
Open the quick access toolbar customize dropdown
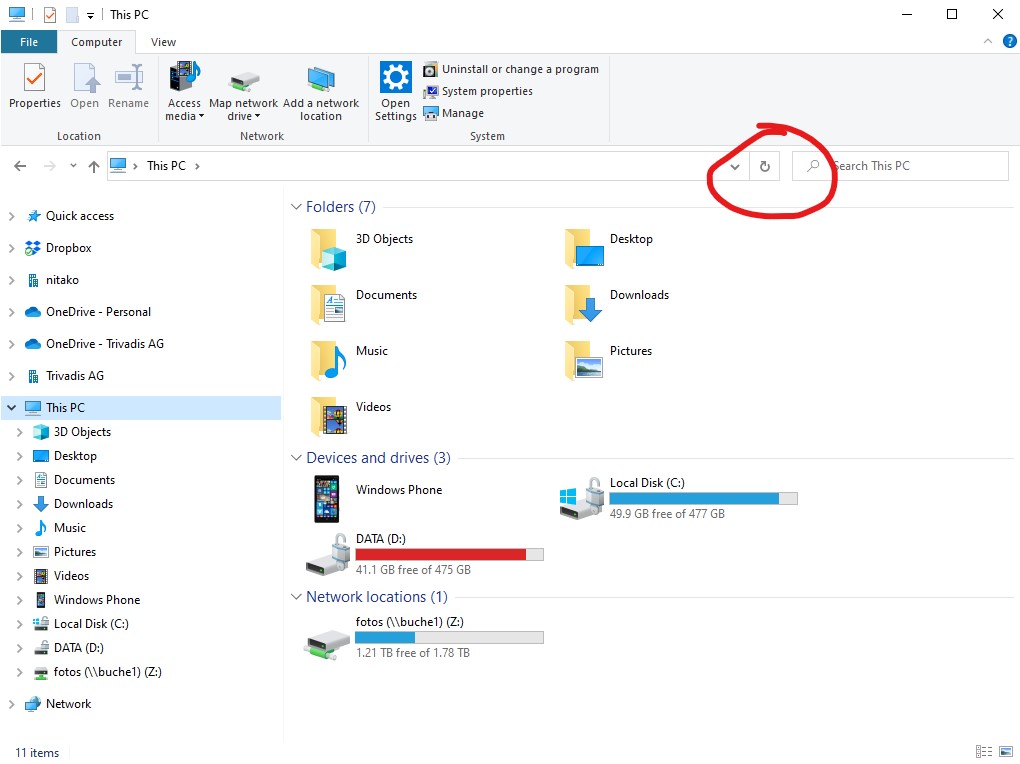90,15
